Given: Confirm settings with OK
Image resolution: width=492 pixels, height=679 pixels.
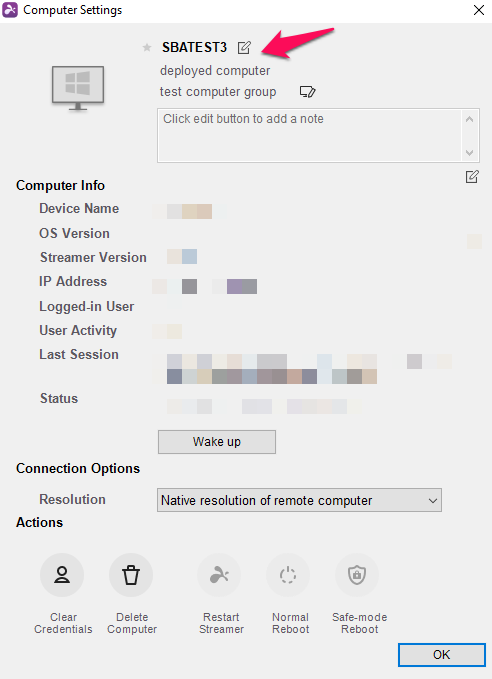Looking at the screenshot, I should (x=442, y=654).
